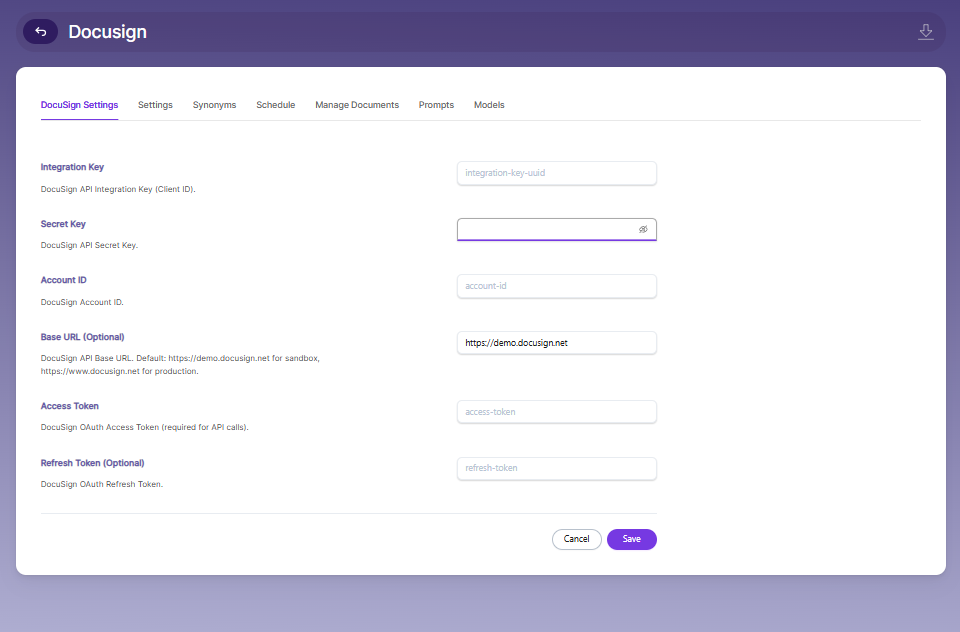The height and width of the screenshot is (632, 960).
Task: Open the DocuSign Settings tab
Action: (79, 105)
